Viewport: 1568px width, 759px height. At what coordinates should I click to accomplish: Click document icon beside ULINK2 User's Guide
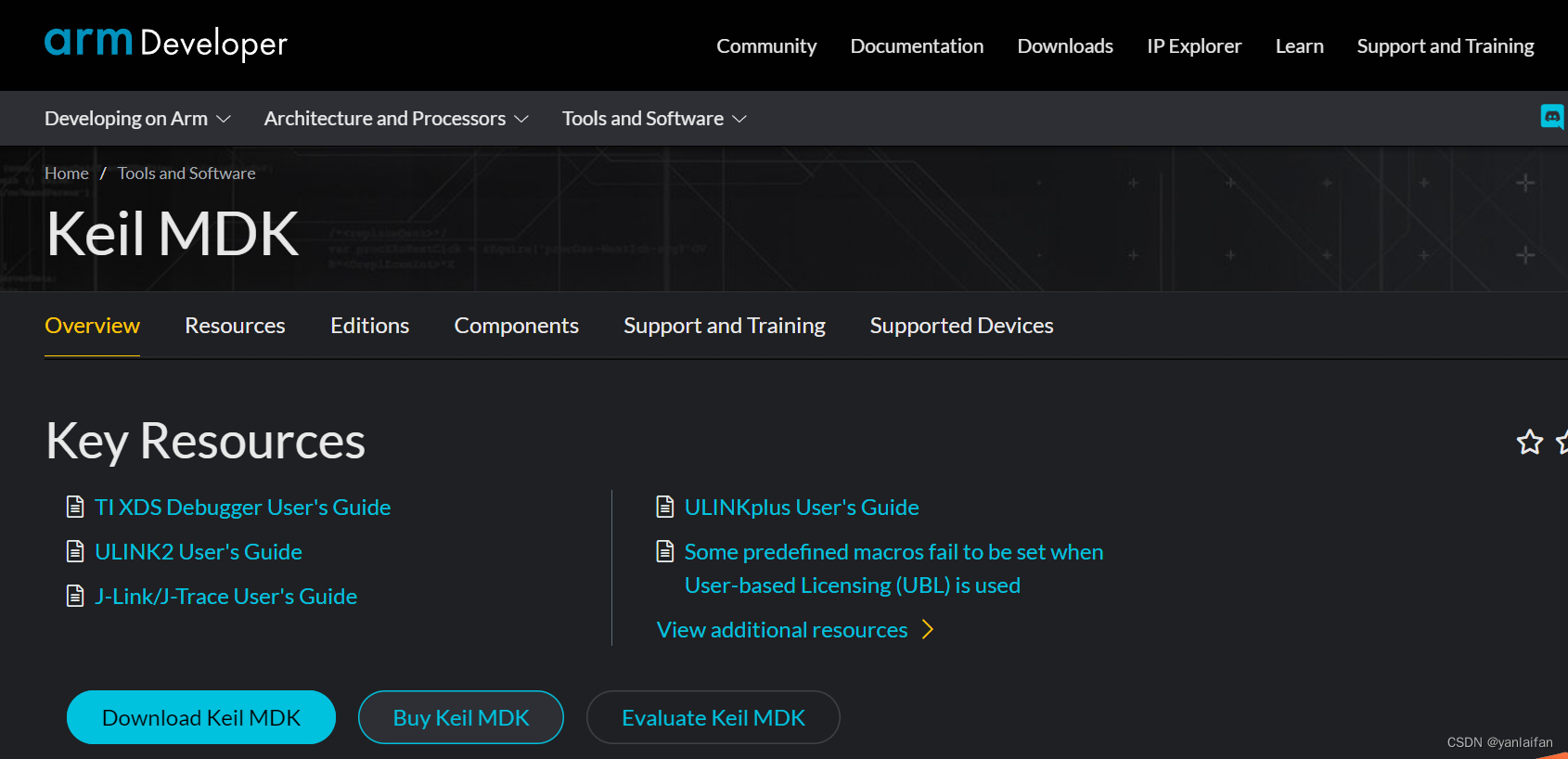click(x=75, y=551)
